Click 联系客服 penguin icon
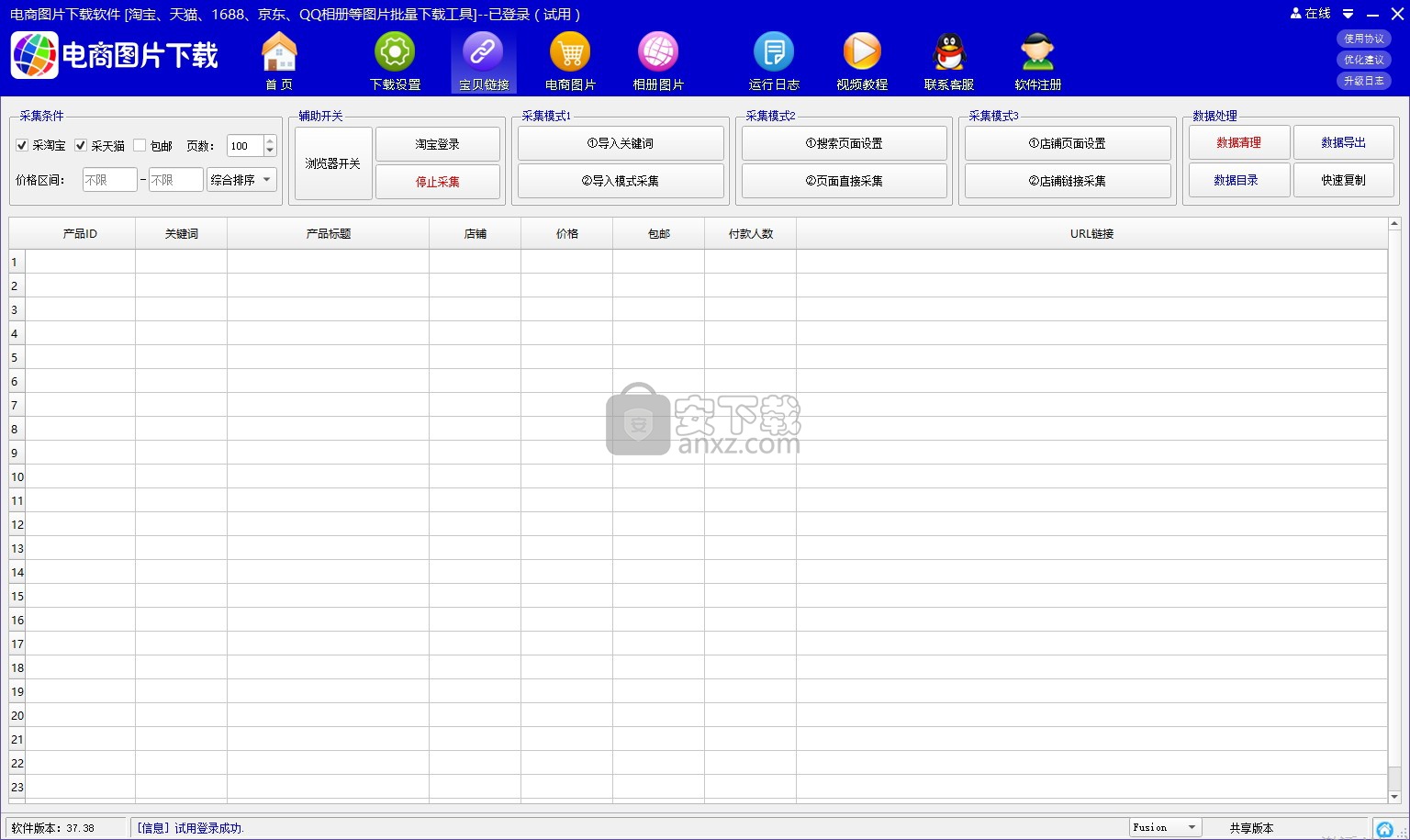 pyautogui.click(x=949, y=52)
